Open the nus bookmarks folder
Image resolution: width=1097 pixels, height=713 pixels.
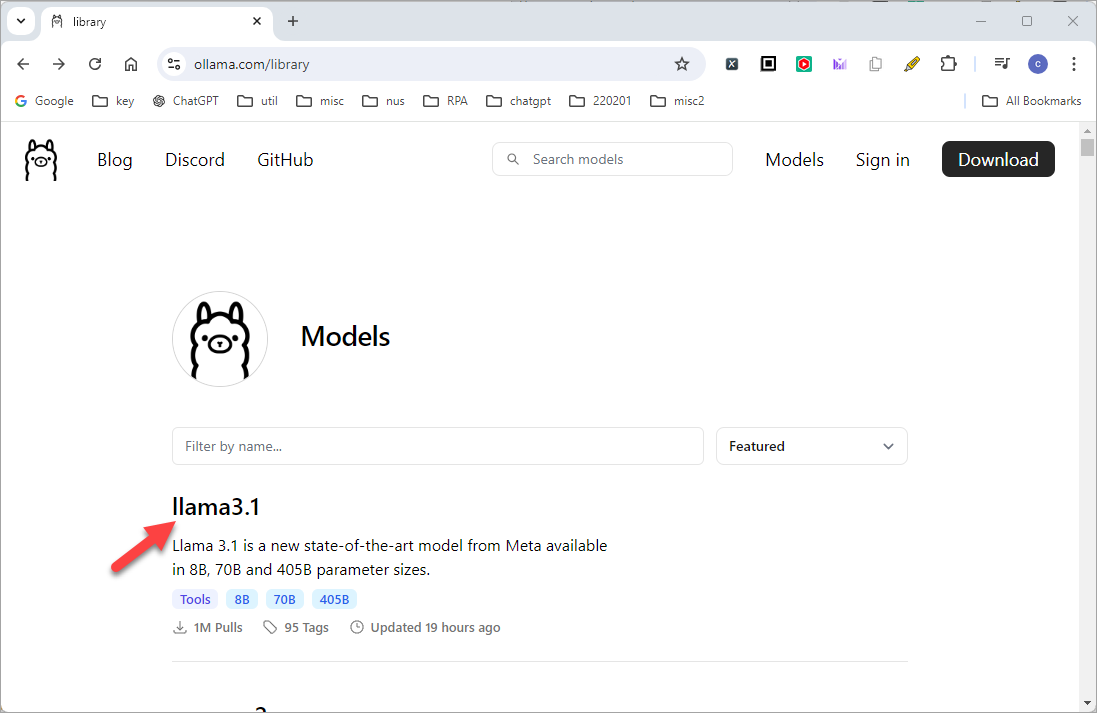(x=383, y=101)
